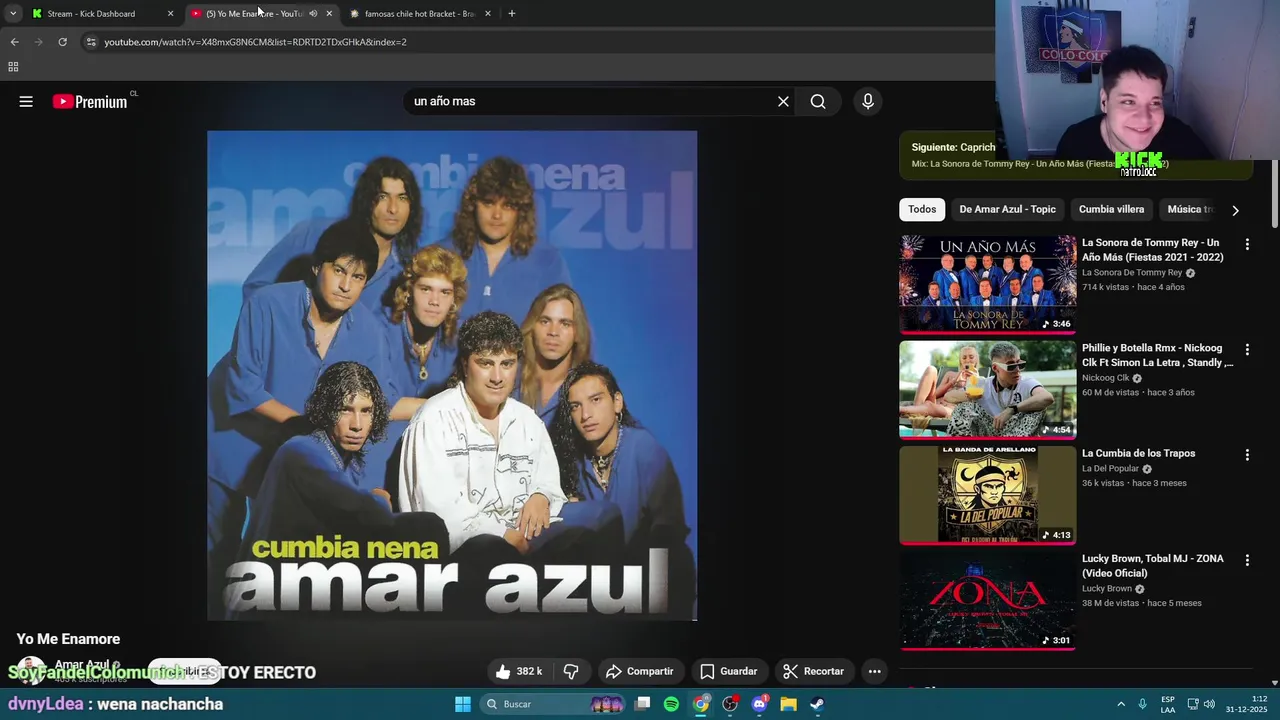
Task: Visit the Lucky Brown channel
Action: click(1107, 588)
